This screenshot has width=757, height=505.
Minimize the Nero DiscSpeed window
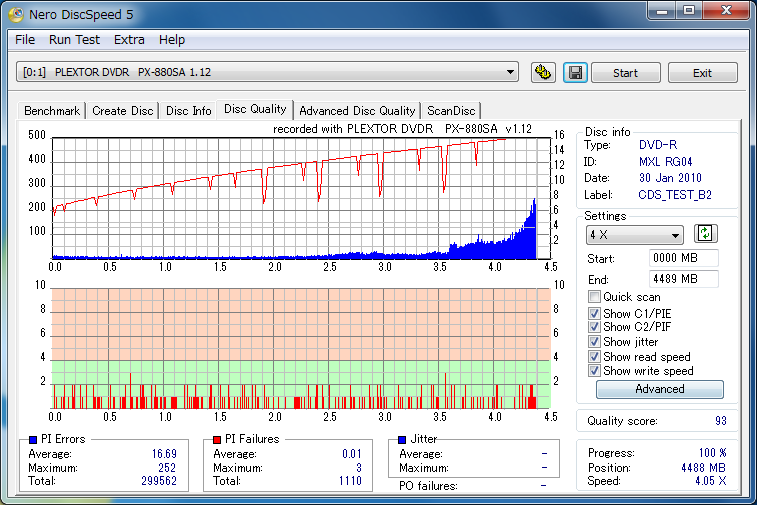(661, 10)
